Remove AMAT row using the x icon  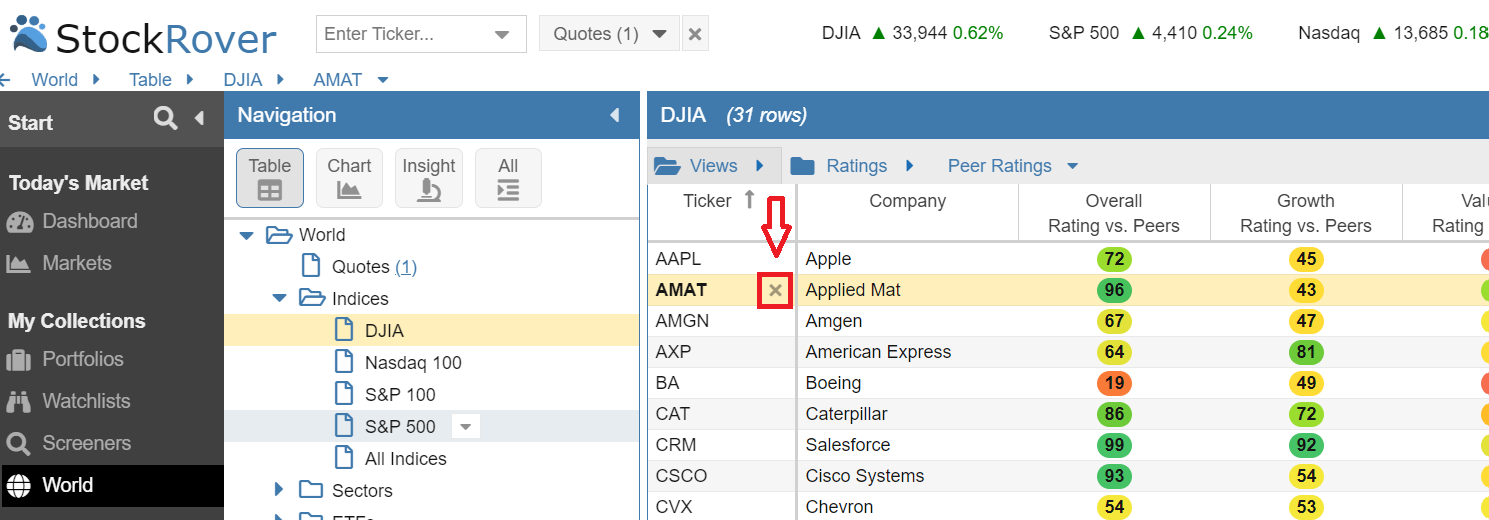click(775, 291)
